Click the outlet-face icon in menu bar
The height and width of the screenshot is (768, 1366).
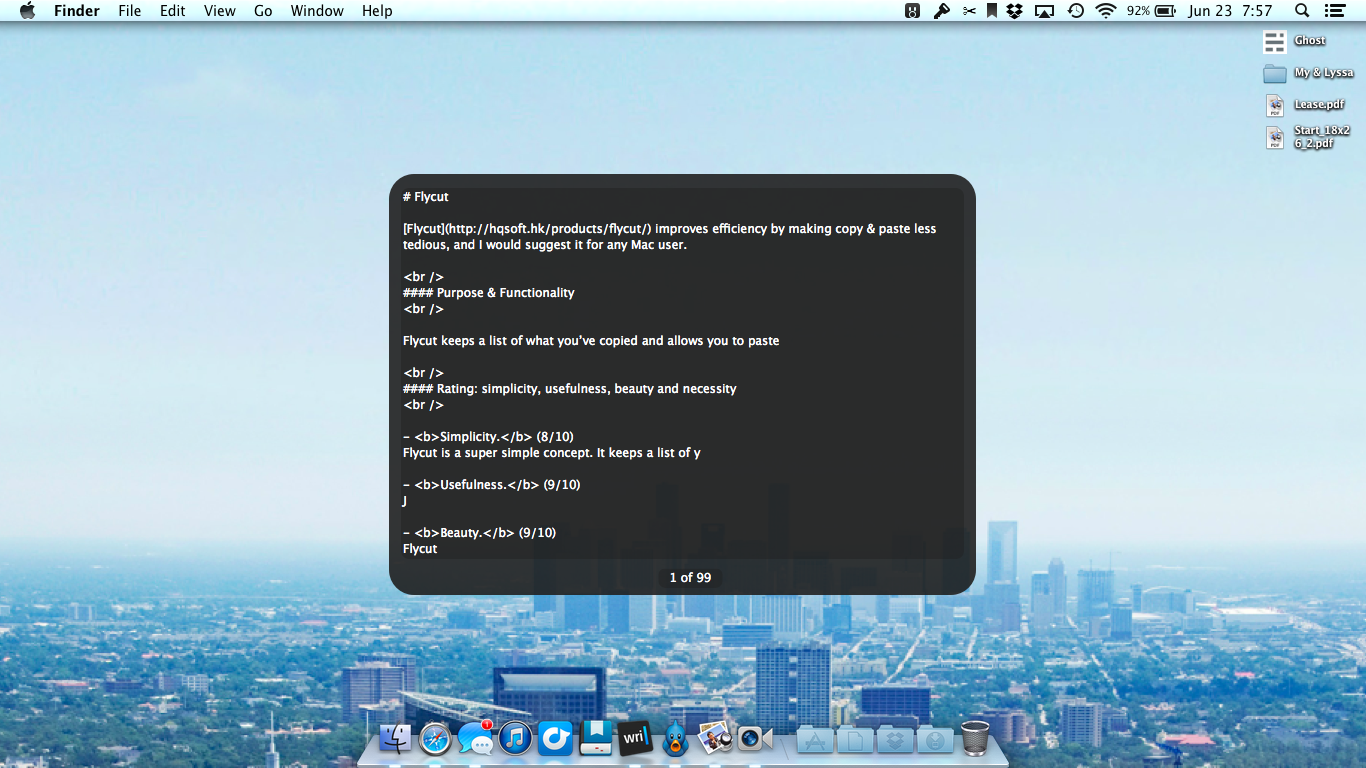pyautogui.click(x=912, y=11)
